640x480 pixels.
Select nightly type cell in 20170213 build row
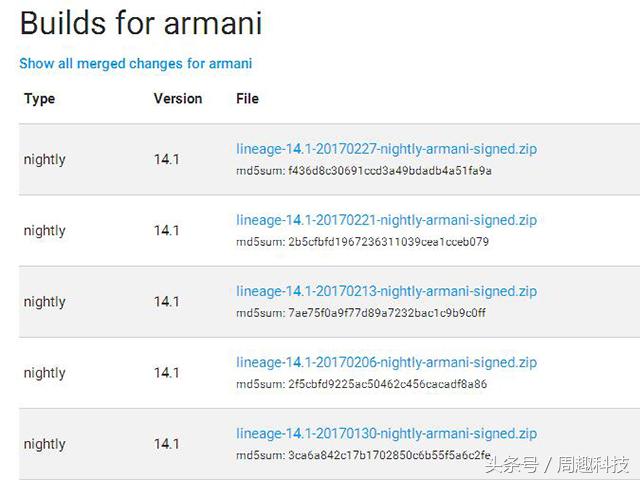[x=44, y=301]
